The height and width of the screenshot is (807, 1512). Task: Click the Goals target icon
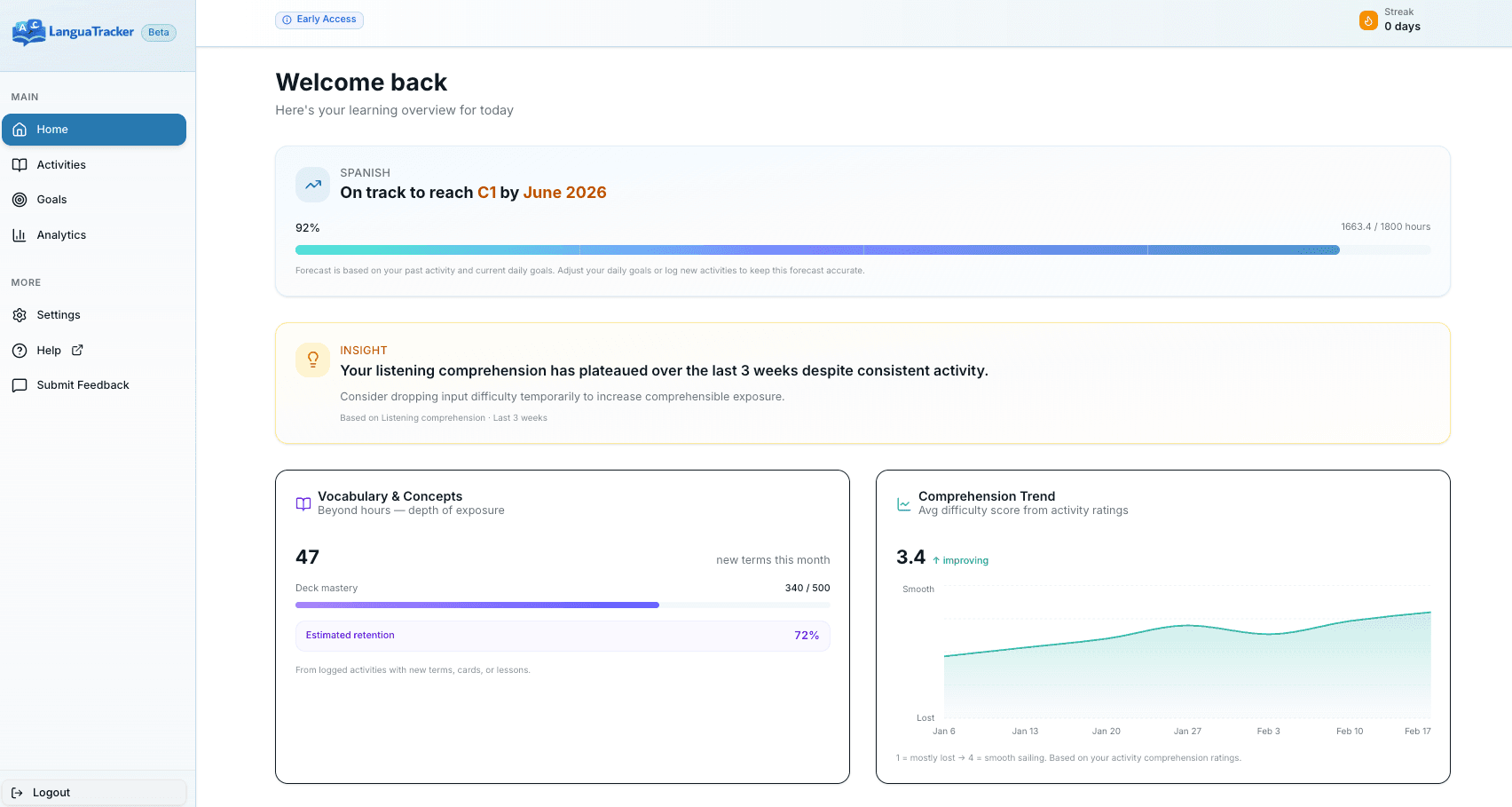pos(20,199)
